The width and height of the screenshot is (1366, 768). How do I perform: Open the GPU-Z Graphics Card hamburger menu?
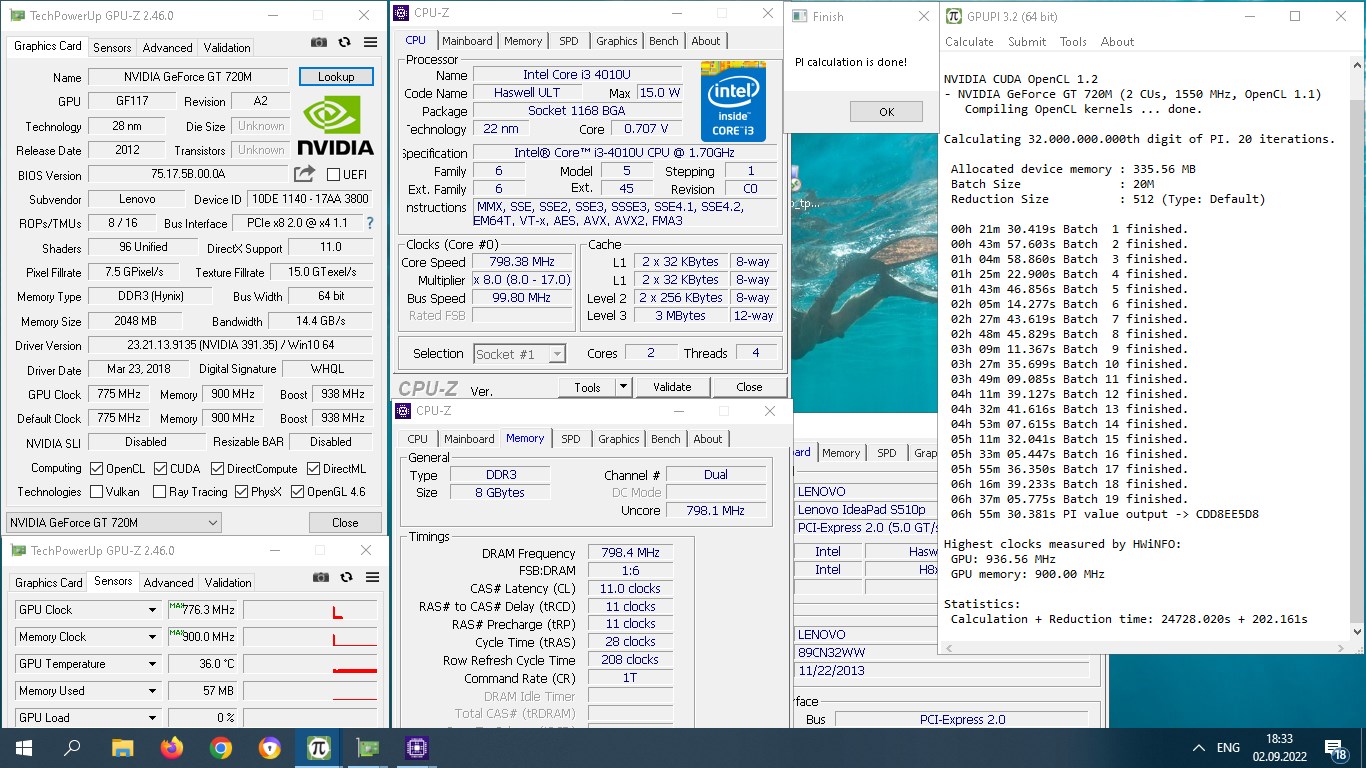click(x=371, y=43)
